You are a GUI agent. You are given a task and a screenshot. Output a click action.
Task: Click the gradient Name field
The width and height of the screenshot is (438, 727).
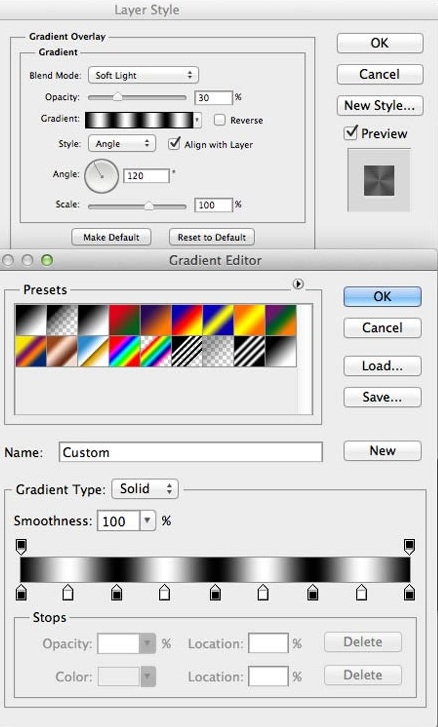(190, 452)
